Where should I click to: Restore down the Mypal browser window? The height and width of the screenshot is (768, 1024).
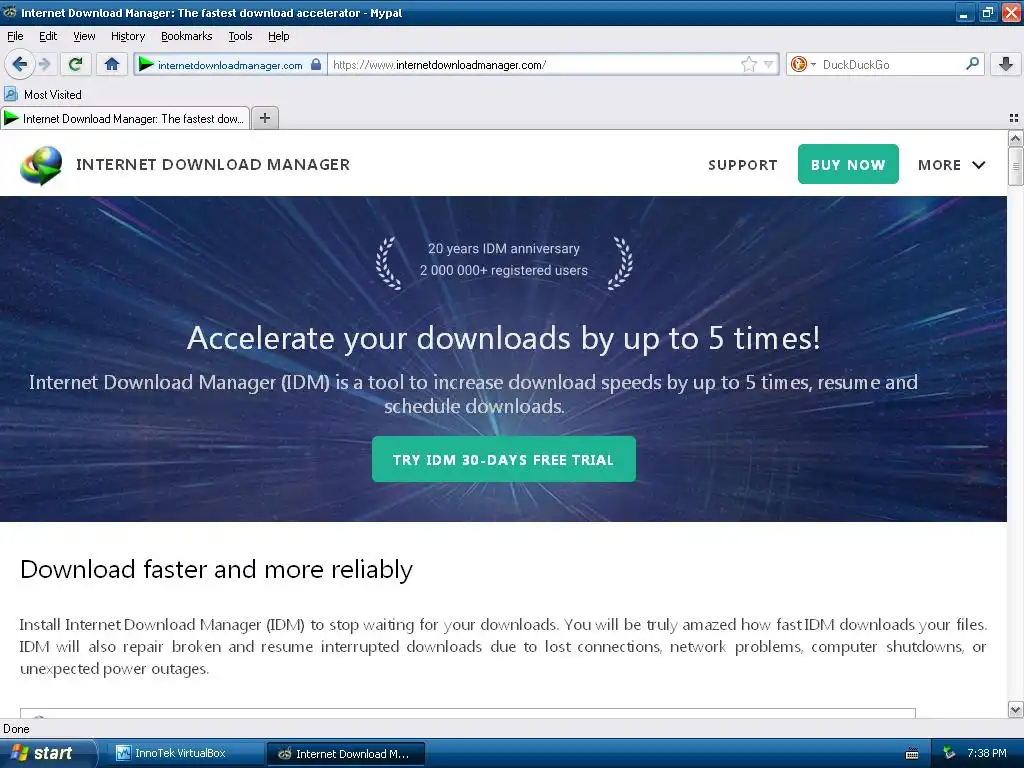click(987, 13)
